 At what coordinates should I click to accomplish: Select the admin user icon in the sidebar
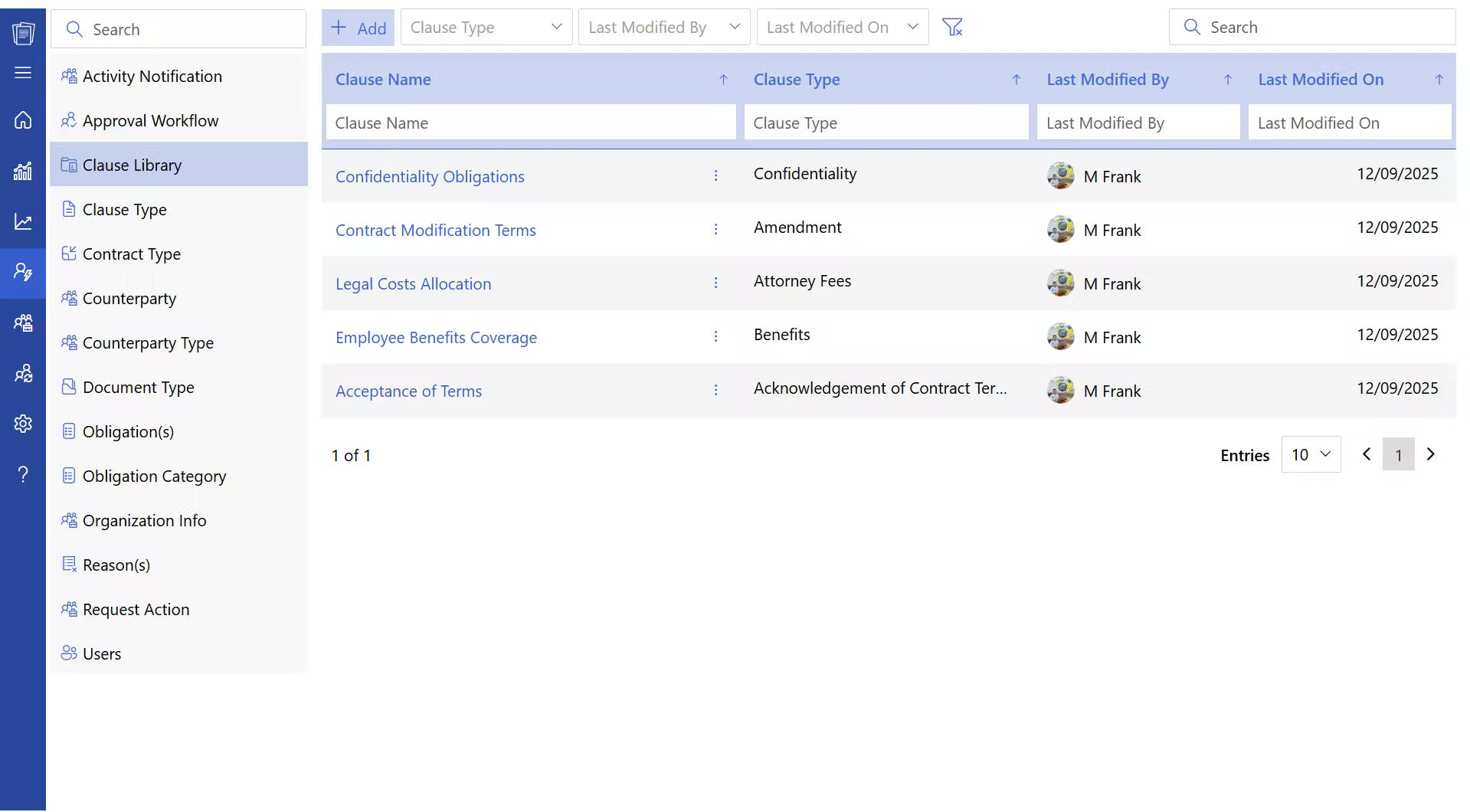(x=23, y=272)
